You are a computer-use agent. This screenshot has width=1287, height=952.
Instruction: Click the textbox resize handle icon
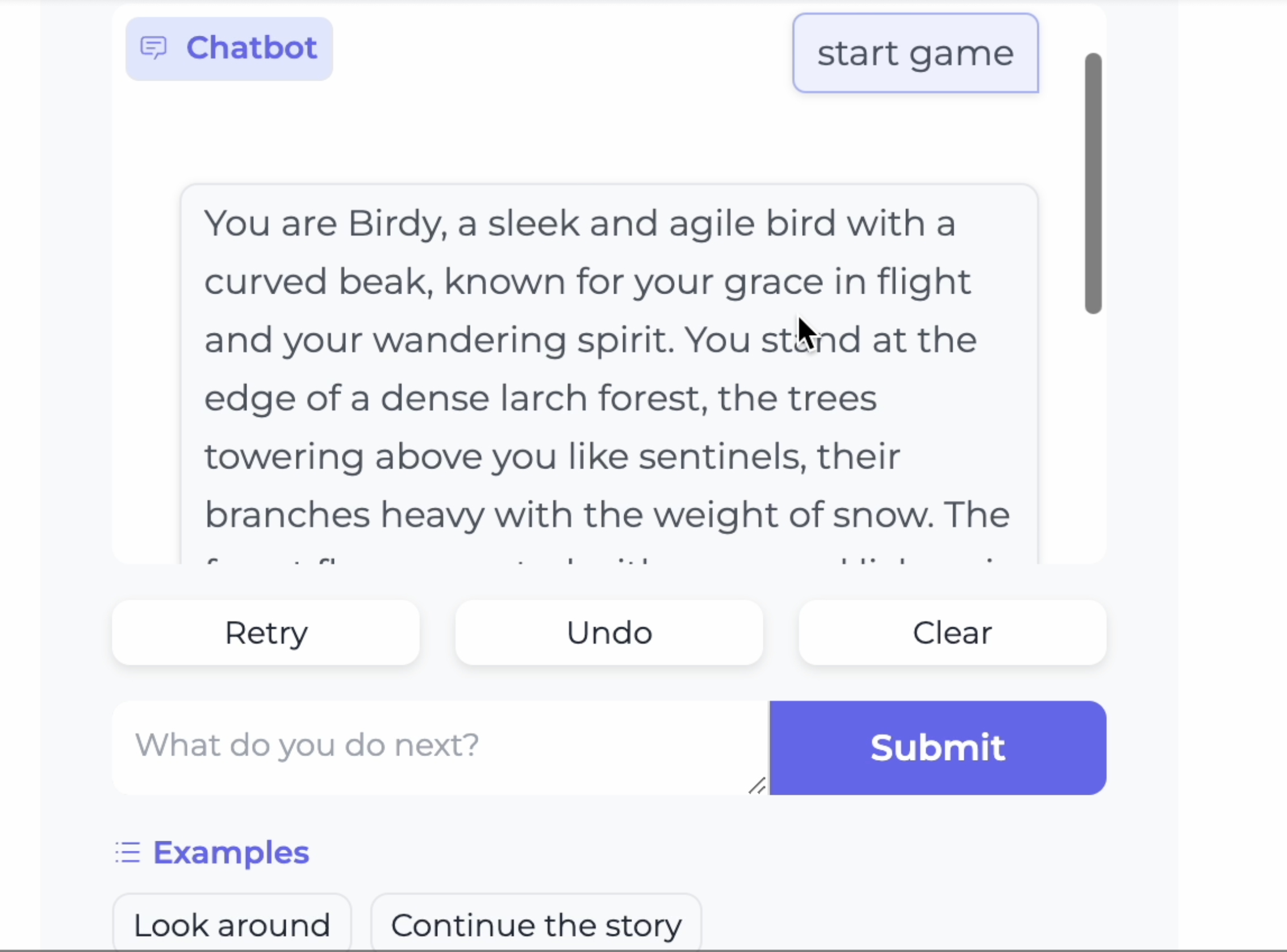(757, 786)
